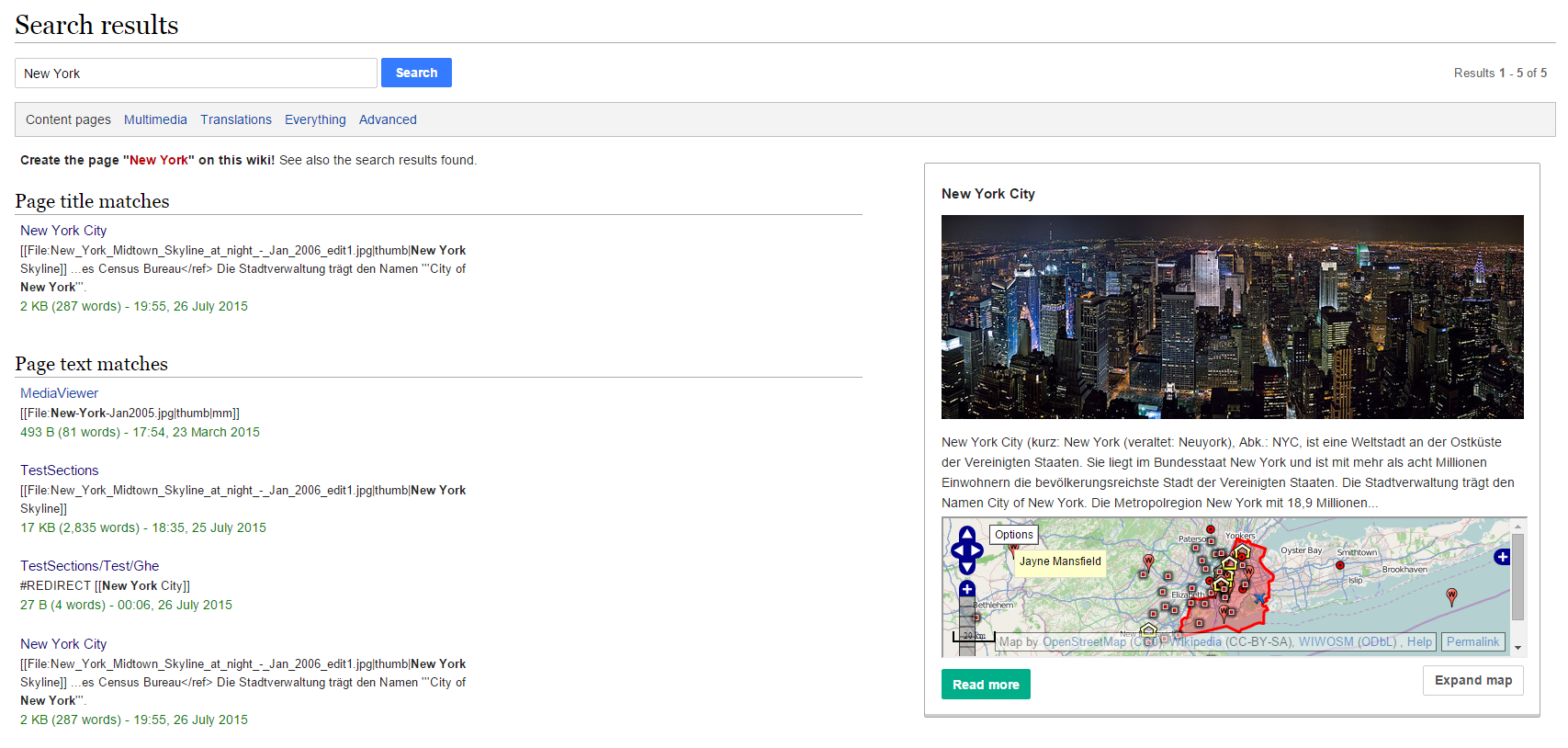The width and height of the screenshot is (1568, 748).
Task: Click the preview scrollbar up arrow
Action: pyautogui.click(x=1517, y=526)
